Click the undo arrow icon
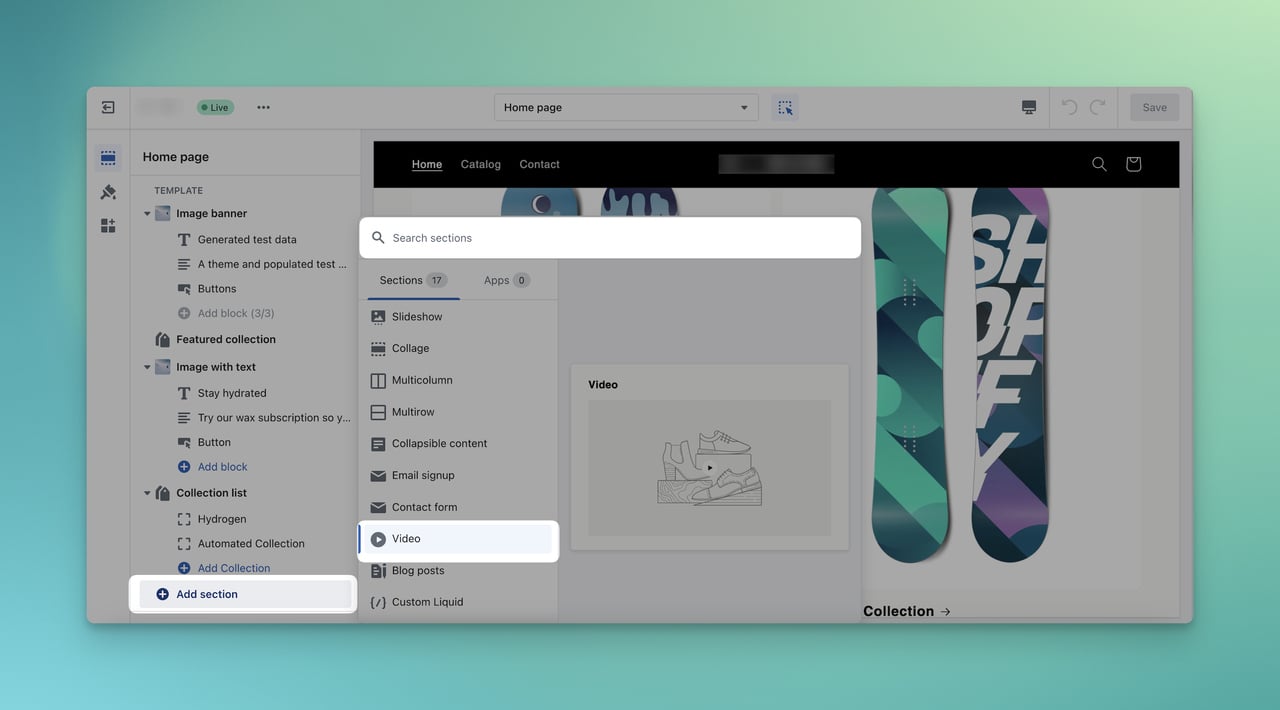The image size is (1280, 710). point(1069,107)
